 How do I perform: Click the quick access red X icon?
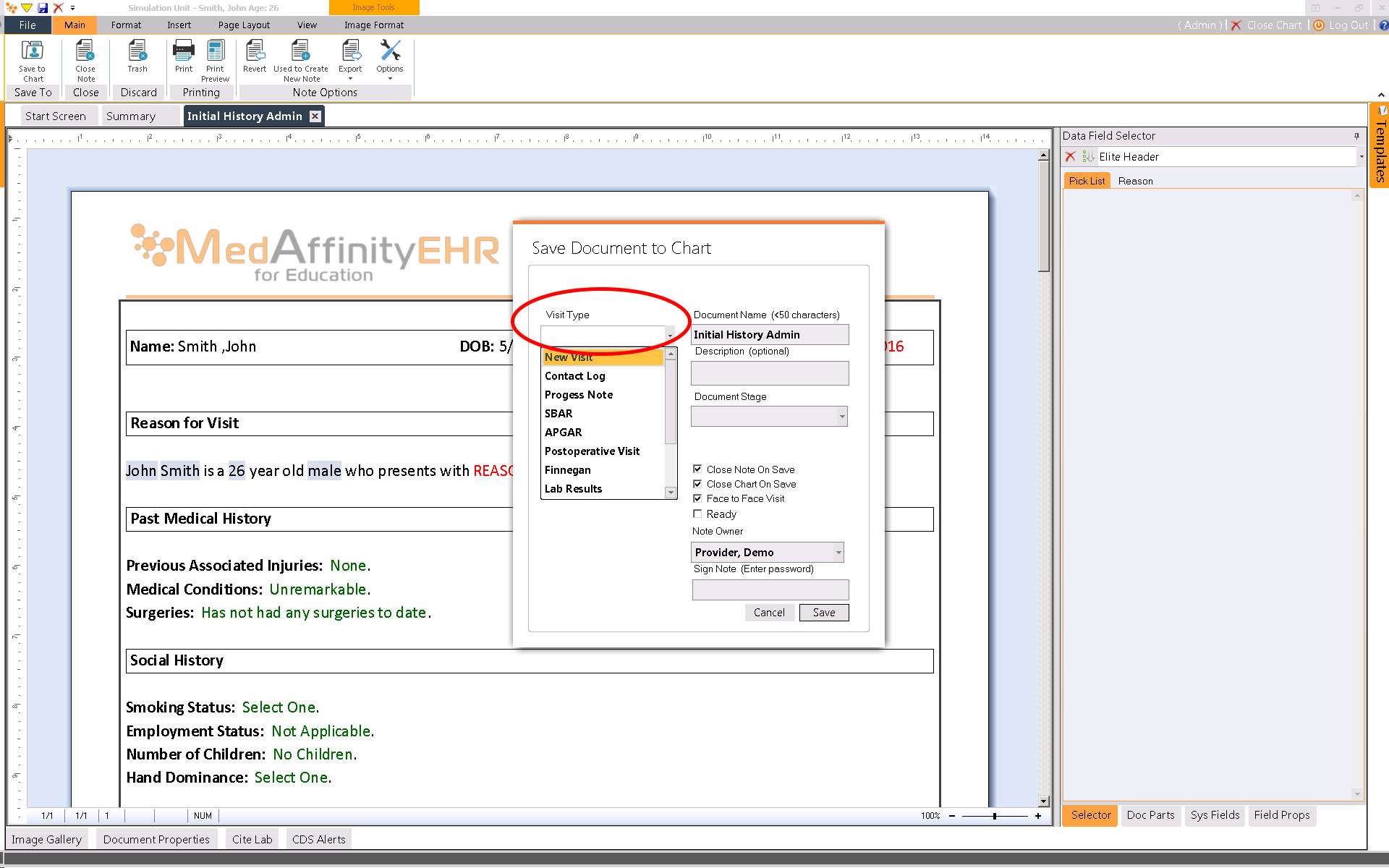point(58,8)
